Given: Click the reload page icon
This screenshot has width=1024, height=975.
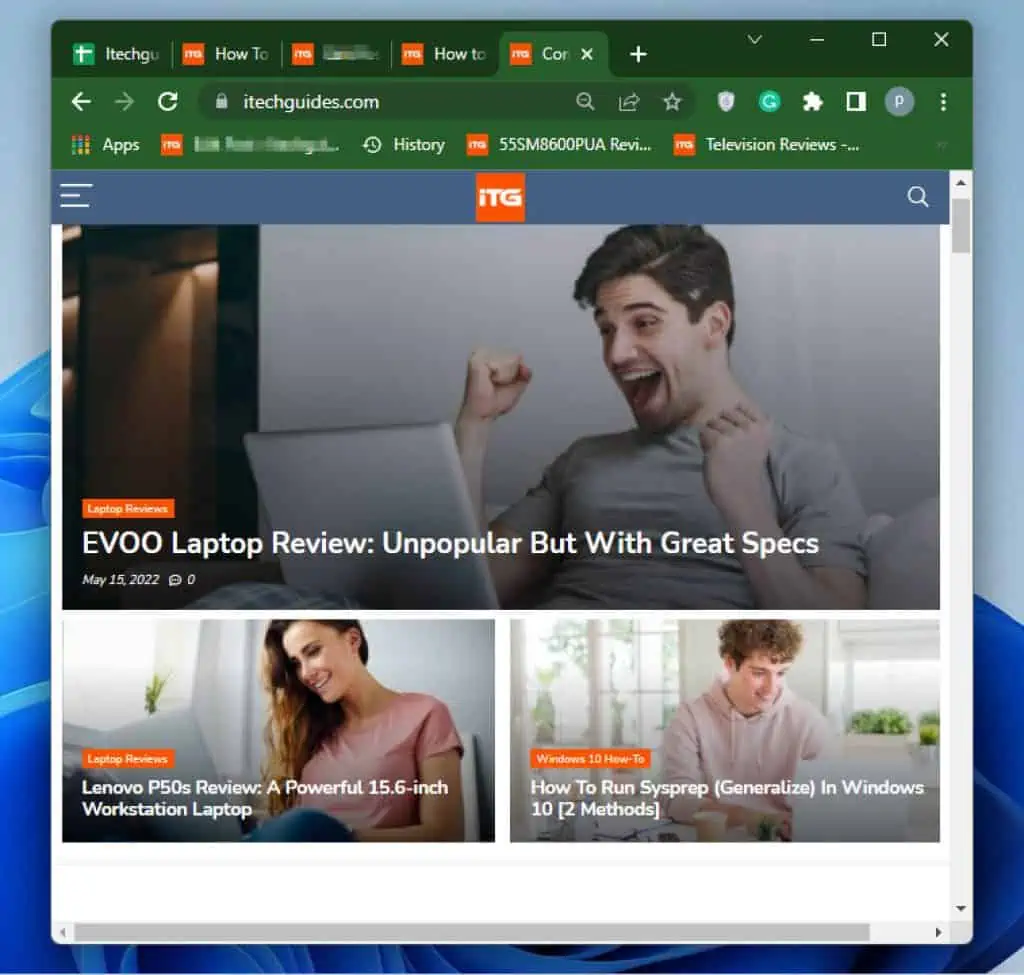Looking at the screenshot, I should pos(168,101).
